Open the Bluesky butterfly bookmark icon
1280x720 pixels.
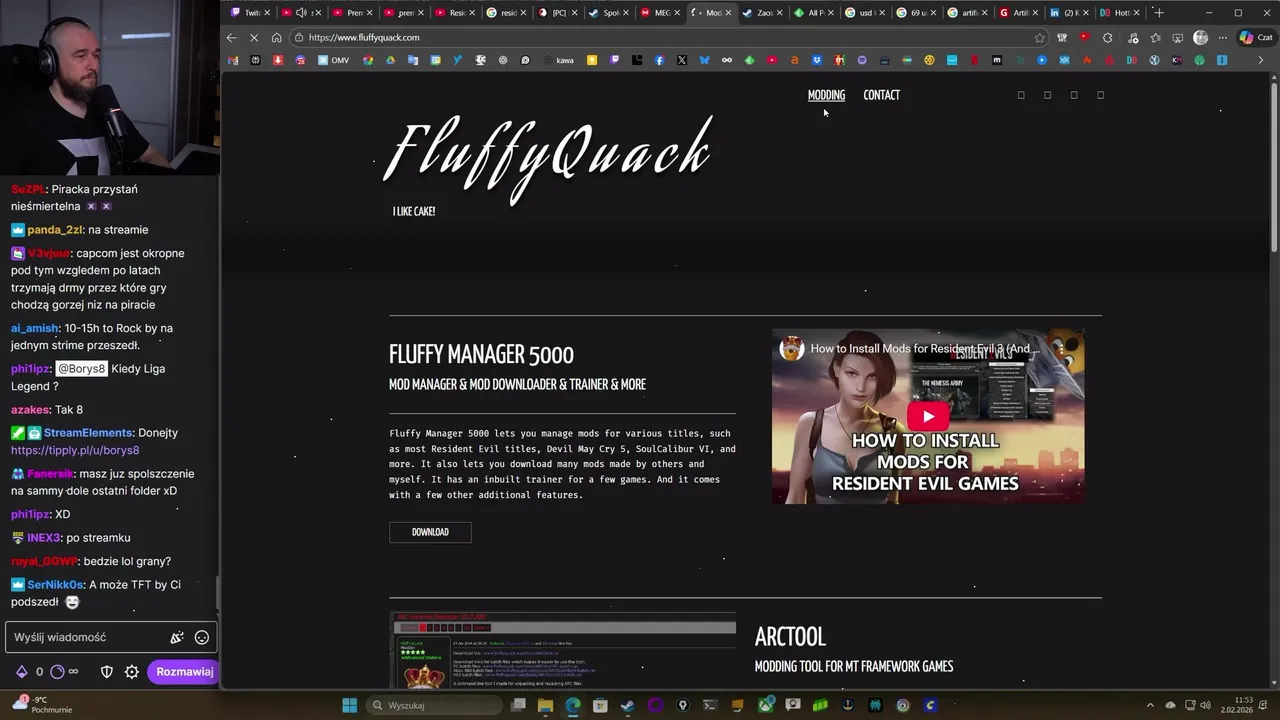(x=705, y=60)
